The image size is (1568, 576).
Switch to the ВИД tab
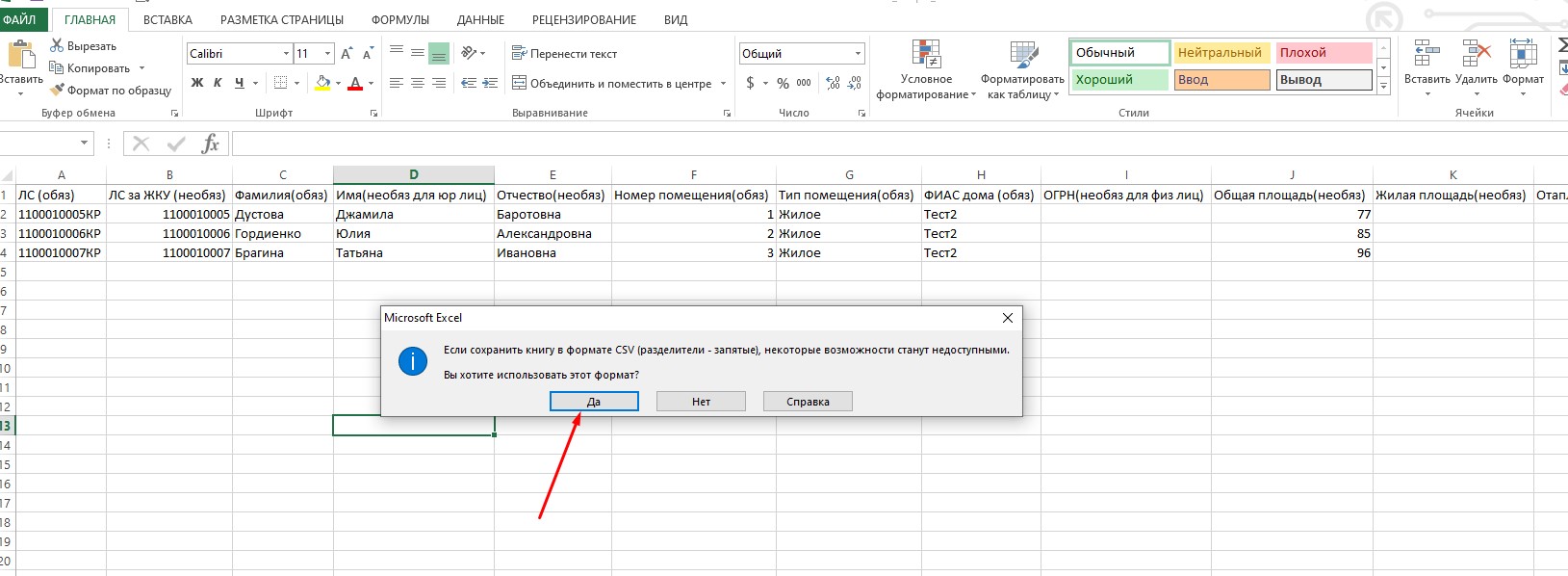tap(676, 19)
